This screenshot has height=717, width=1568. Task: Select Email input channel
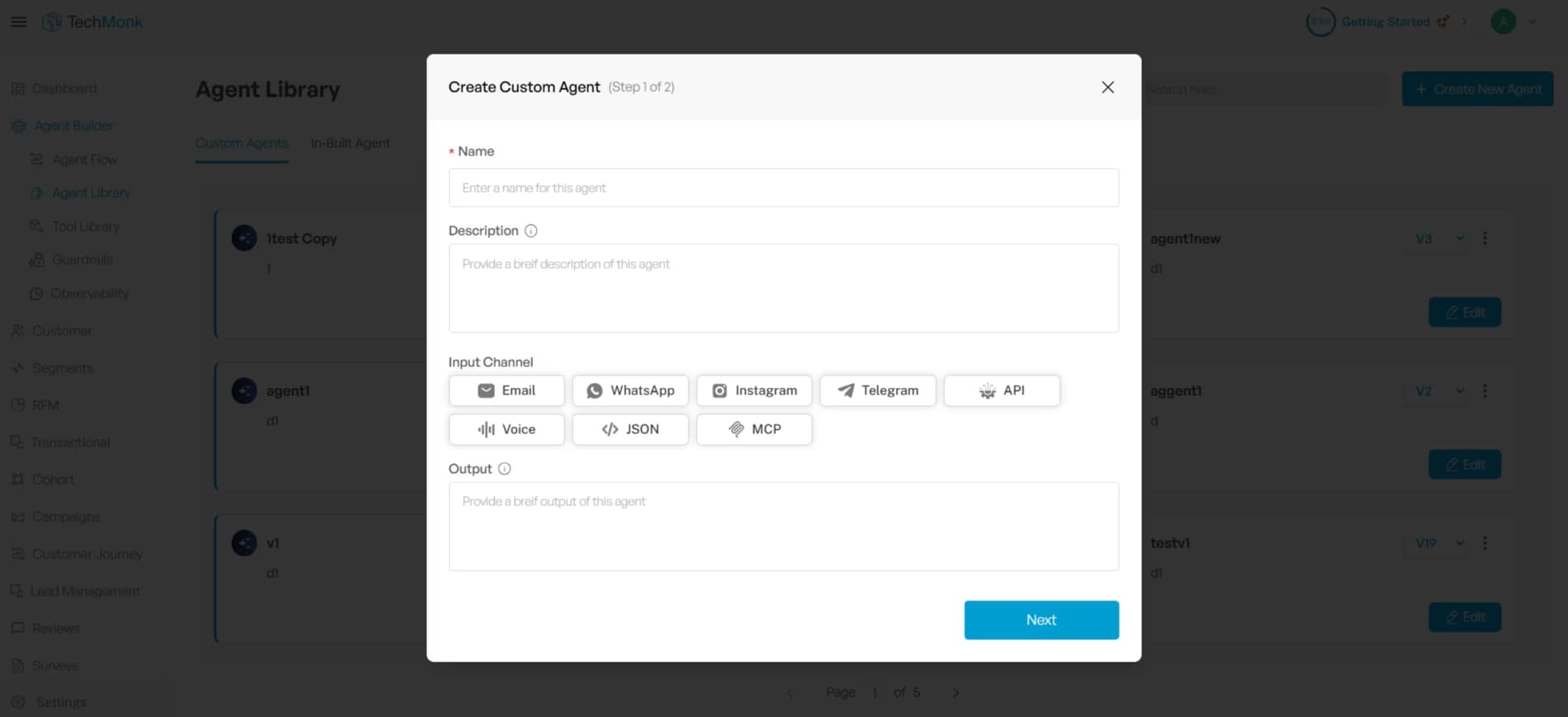point(506,390)
